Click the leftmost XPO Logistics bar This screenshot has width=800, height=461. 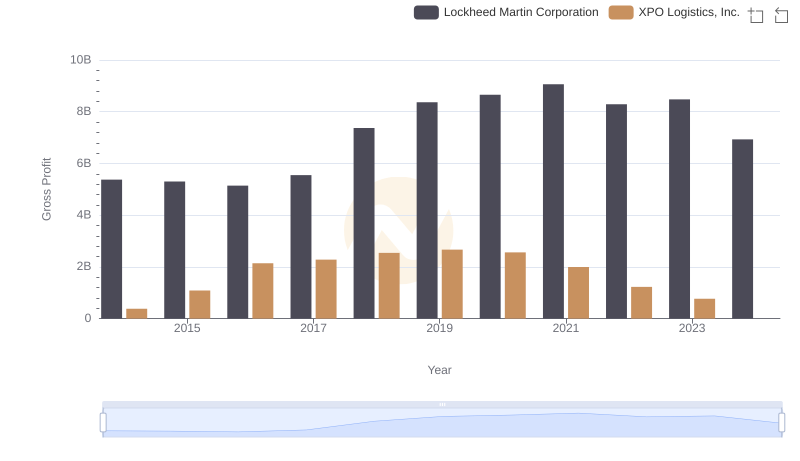(137, 314)
